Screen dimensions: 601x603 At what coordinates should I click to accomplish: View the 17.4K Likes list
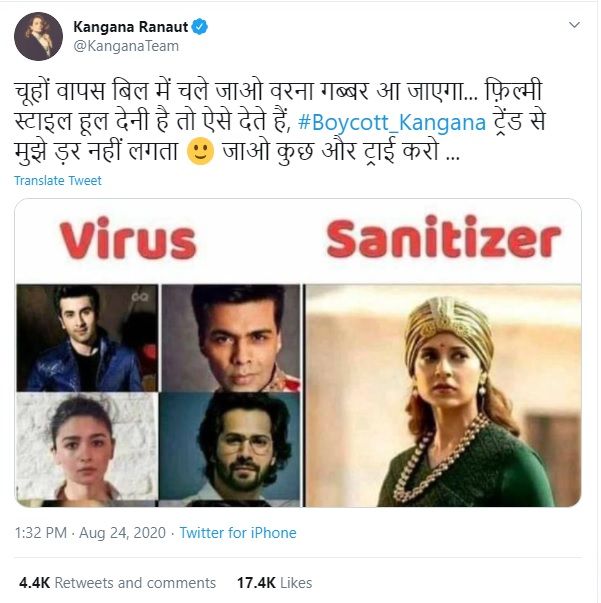pos(273,582)
